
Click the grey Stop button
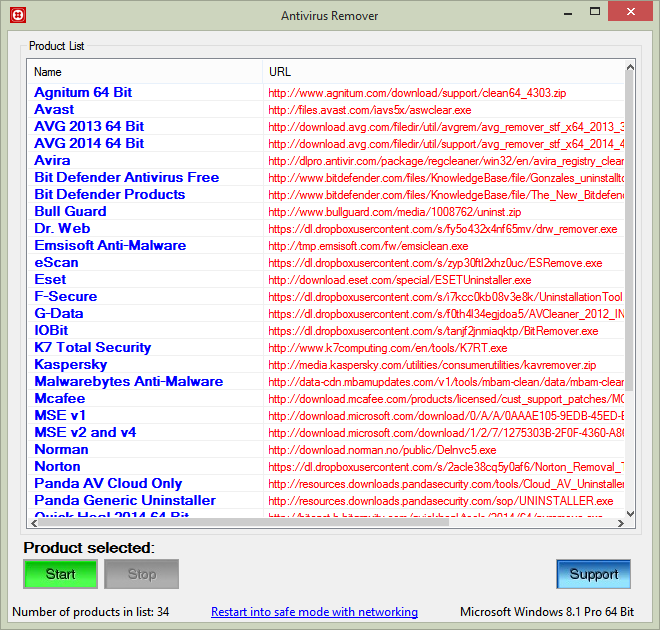click(142, 574)
